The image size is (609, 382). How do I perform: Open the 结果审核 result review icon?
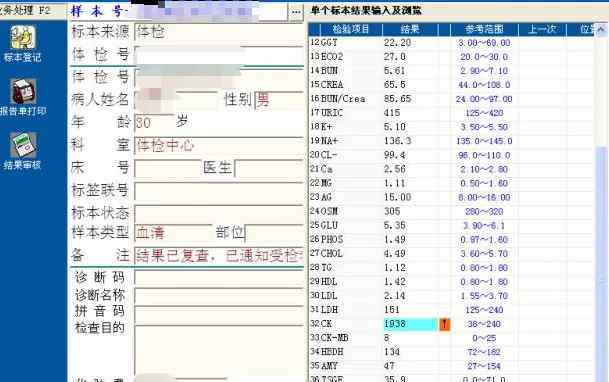23,151
